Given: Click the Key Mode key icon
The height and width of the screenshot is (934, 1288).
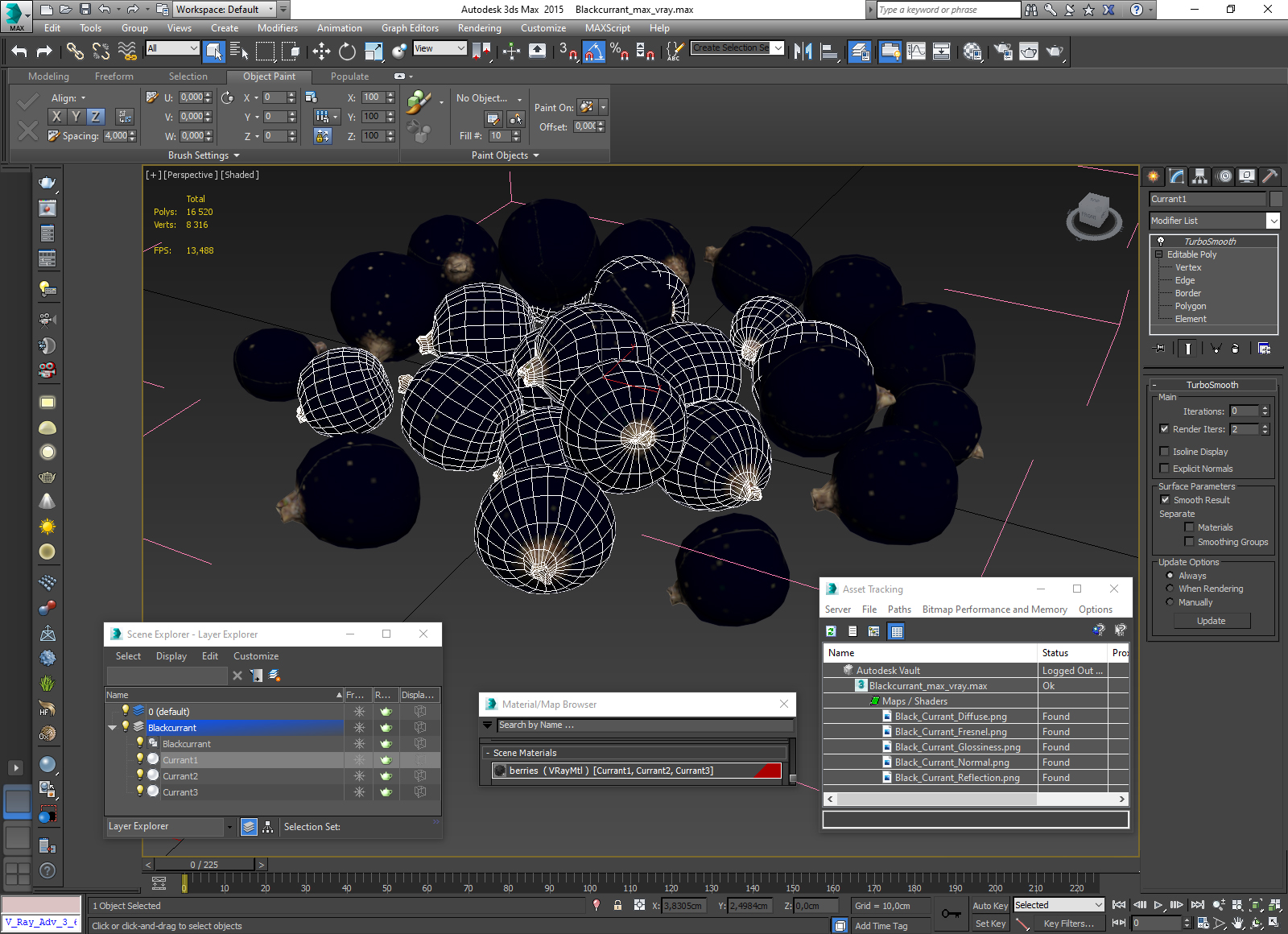Looking at the screenshot, I should tap(951, 914).
